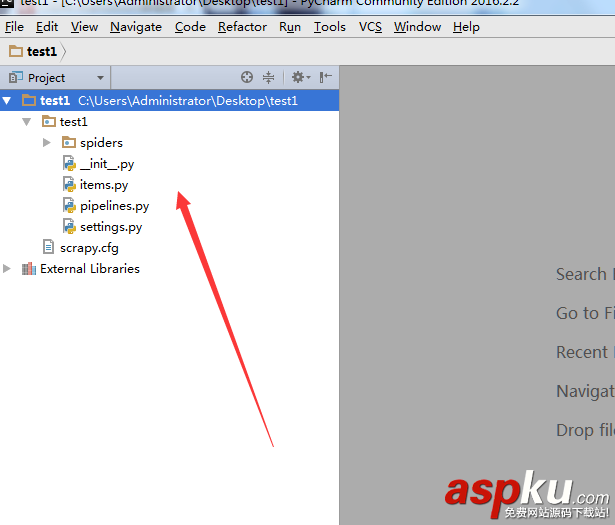Click the Search hint text in editor

[585, 274]
